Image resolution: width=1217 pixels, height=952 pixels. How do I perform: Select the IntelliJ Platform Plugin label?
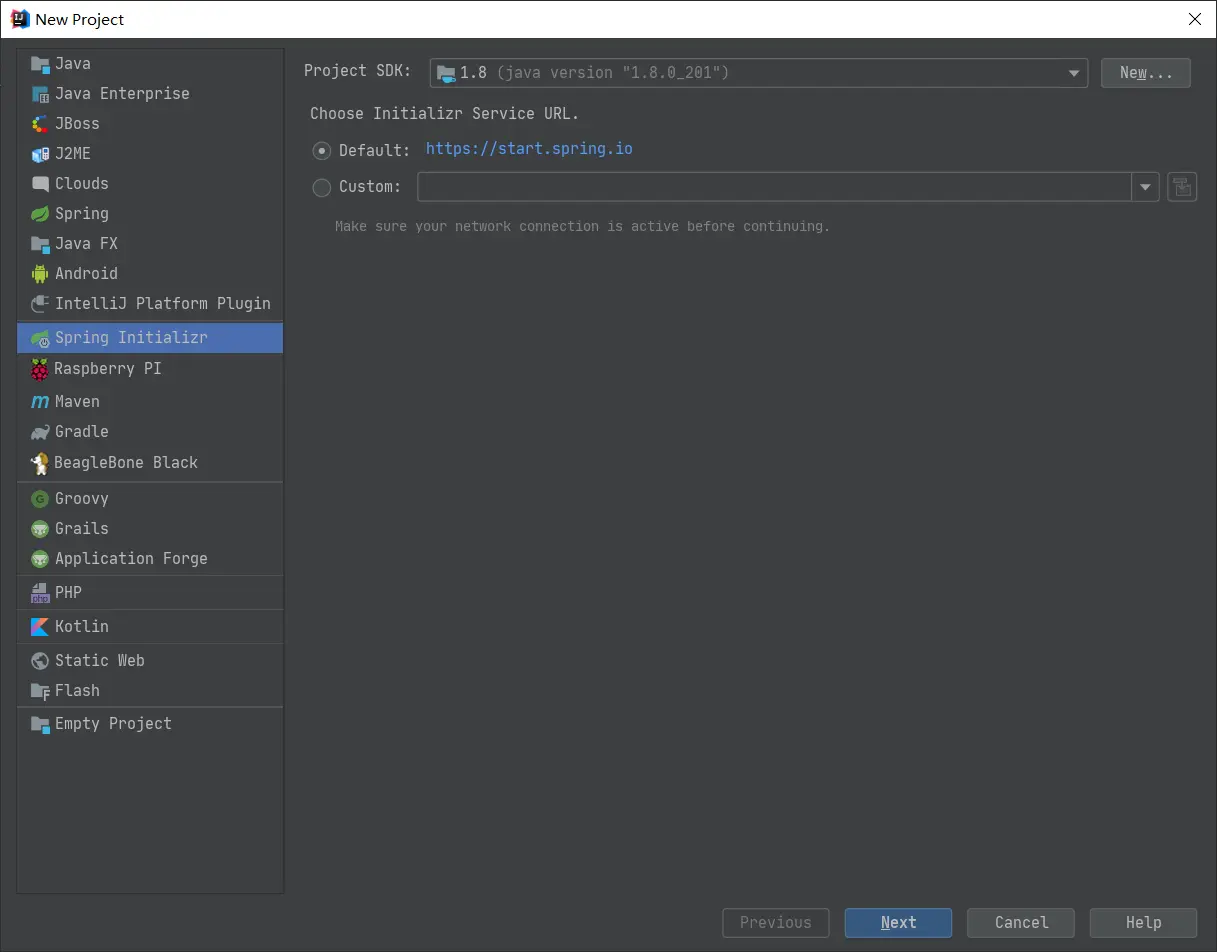click(x=163, y=304)
